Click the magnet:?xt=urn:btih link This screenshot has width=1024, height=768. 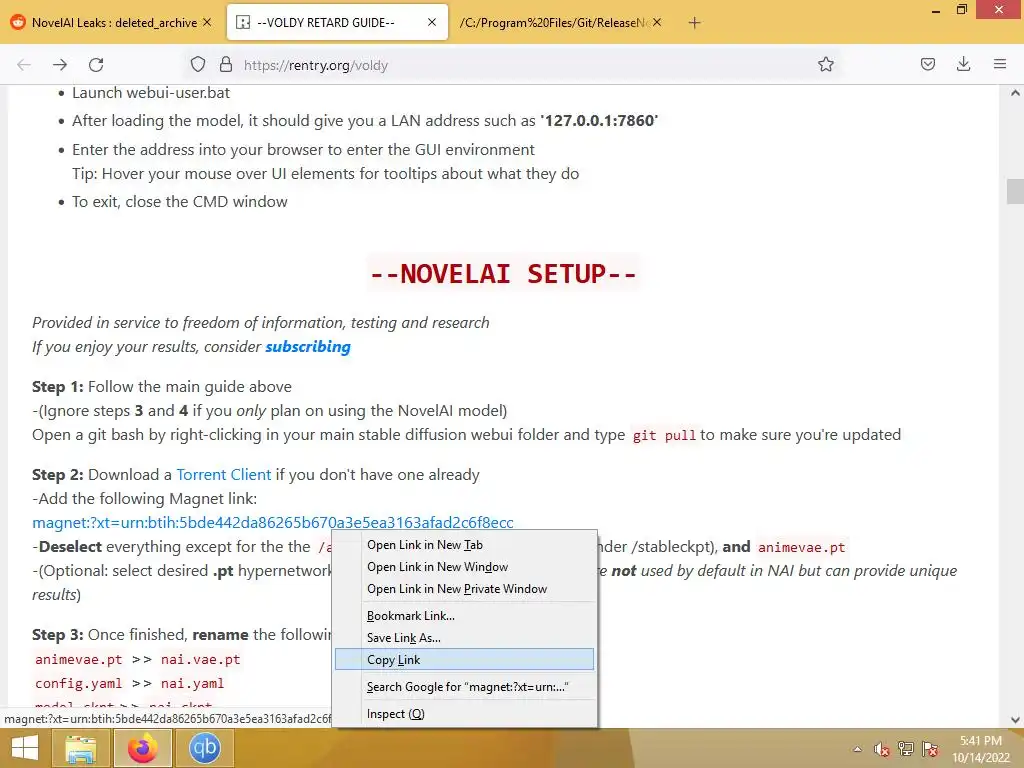pos(272,523)
